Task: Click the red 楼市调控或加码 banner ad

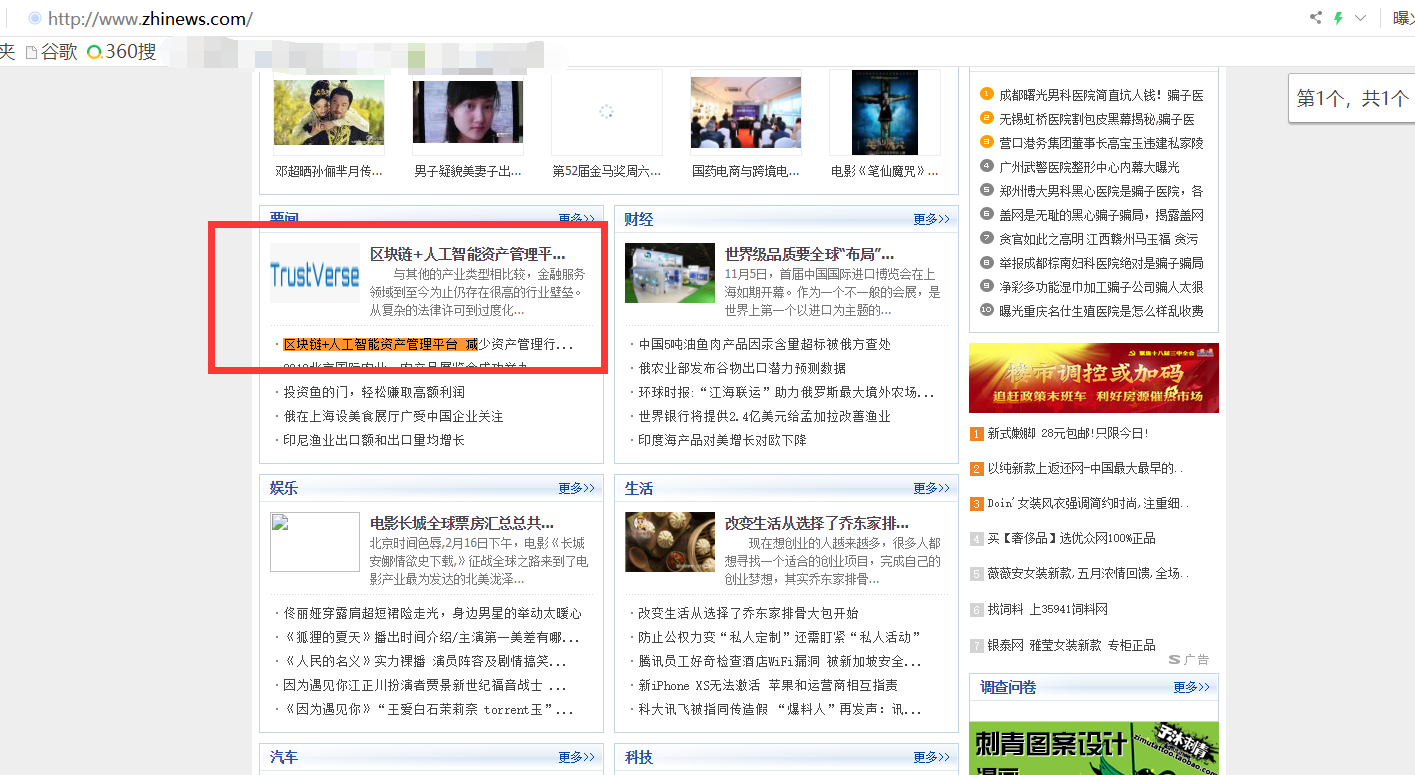Action: click(1094, 378)
